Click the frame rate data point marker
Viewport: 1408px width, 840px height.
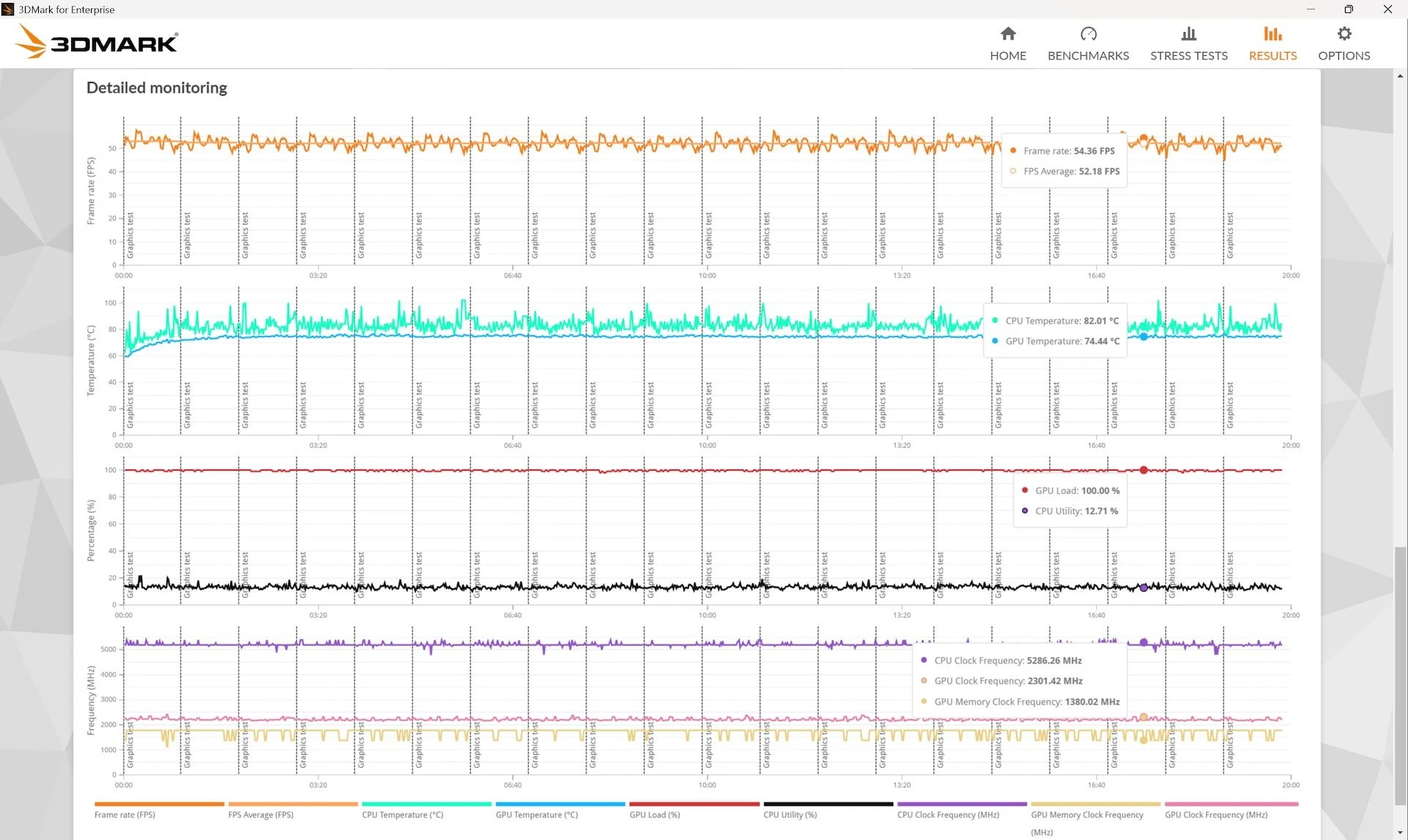pos(1143,138)
